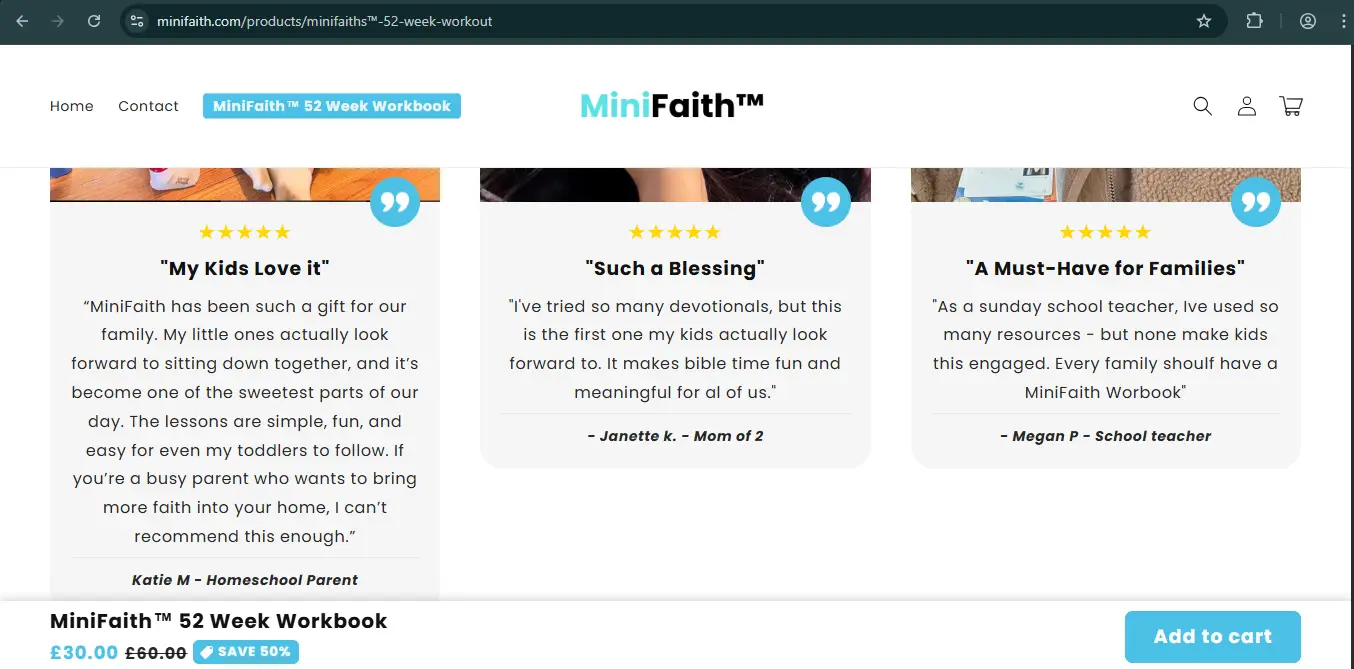Click the MiniFaith logo in header
The image size is (1354, 669).
click(x=672, y=105)
